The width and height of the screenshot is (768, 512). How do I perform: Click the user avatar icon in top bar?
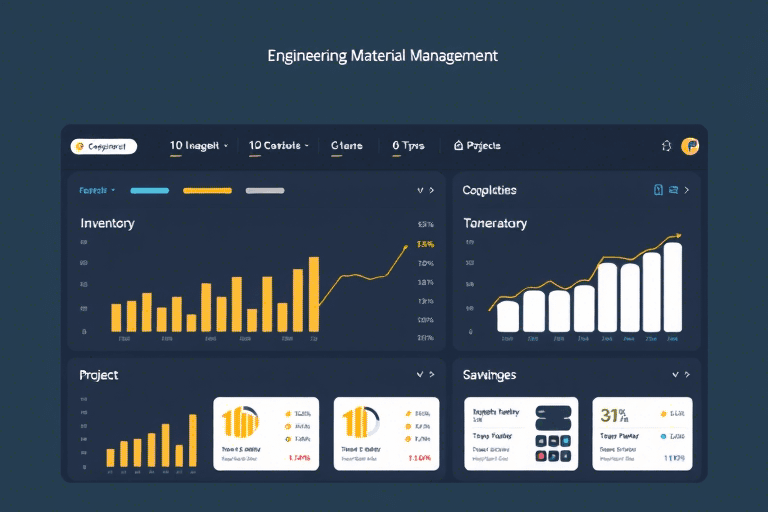690,146
